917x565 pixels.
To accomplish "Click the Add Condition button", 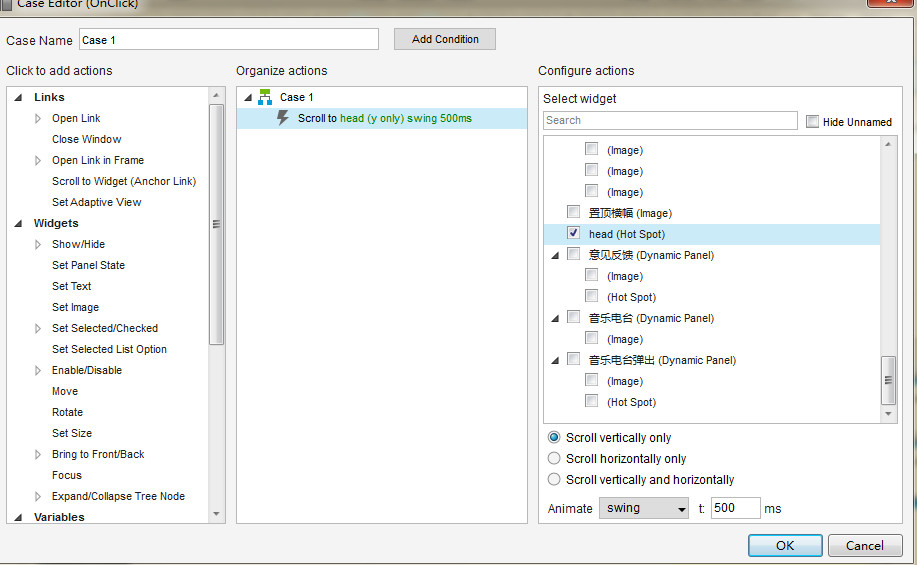I will point(445,39).
